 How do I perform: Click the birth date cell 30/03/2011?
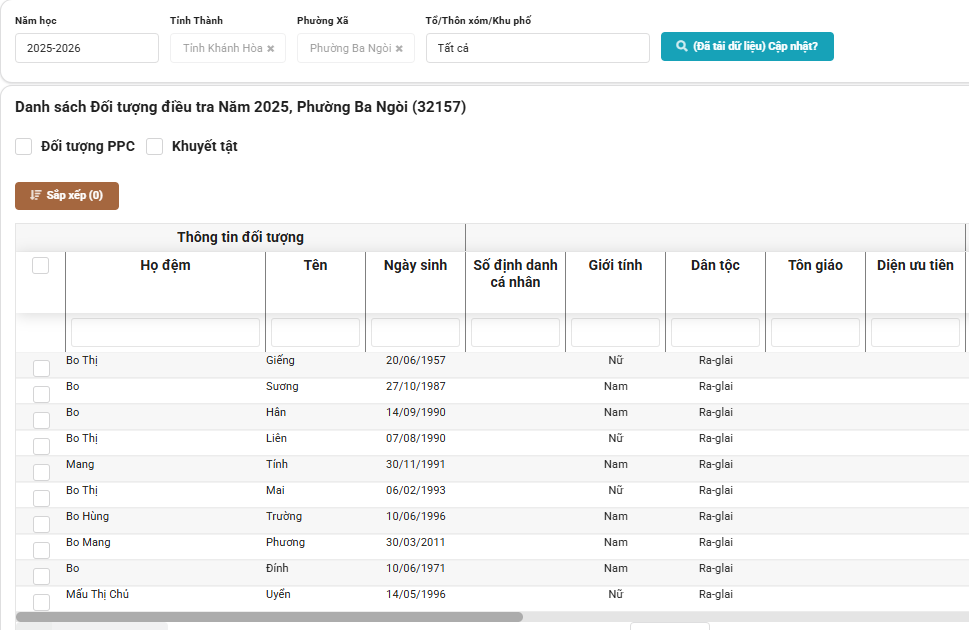(415, 542)
